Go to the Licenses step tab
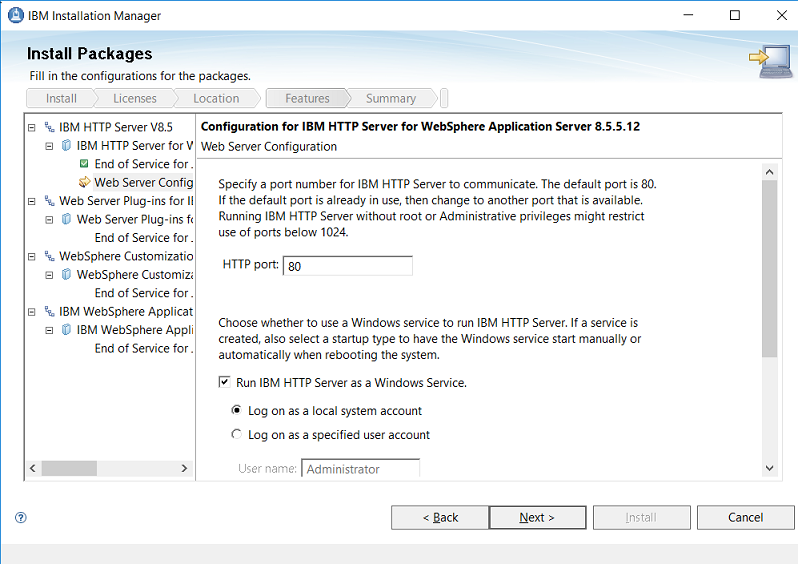The width and height of the screenshot is (798, 564). pyautogui.click(x=135, y=98)
